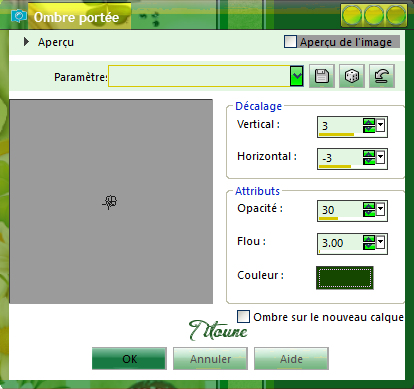Screen dimensions: 414x389
Task: Expand the Aperçu disclosure triangle
Action: tap(26, 42)
